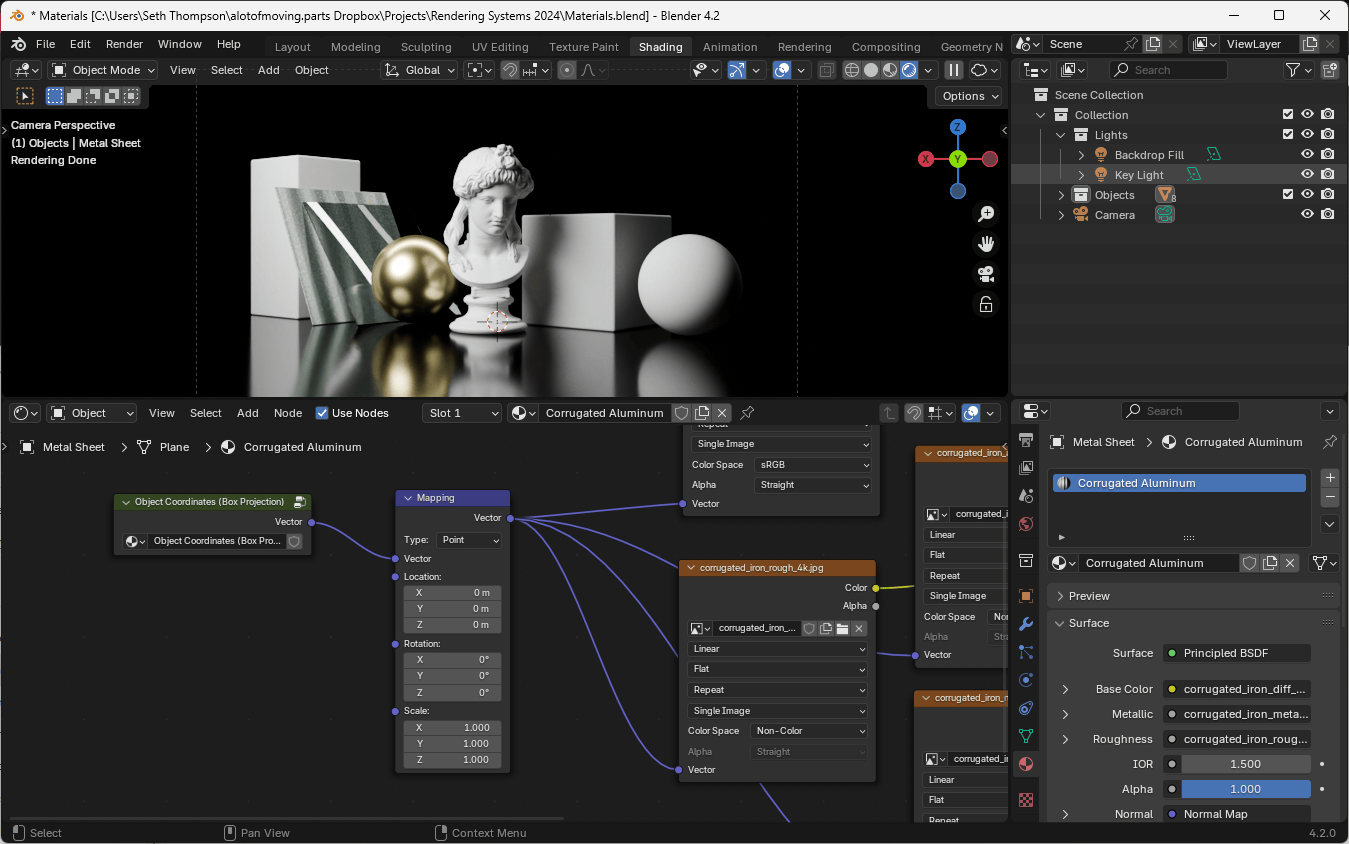Click the lock camera to view icon

tap(986, 304)
